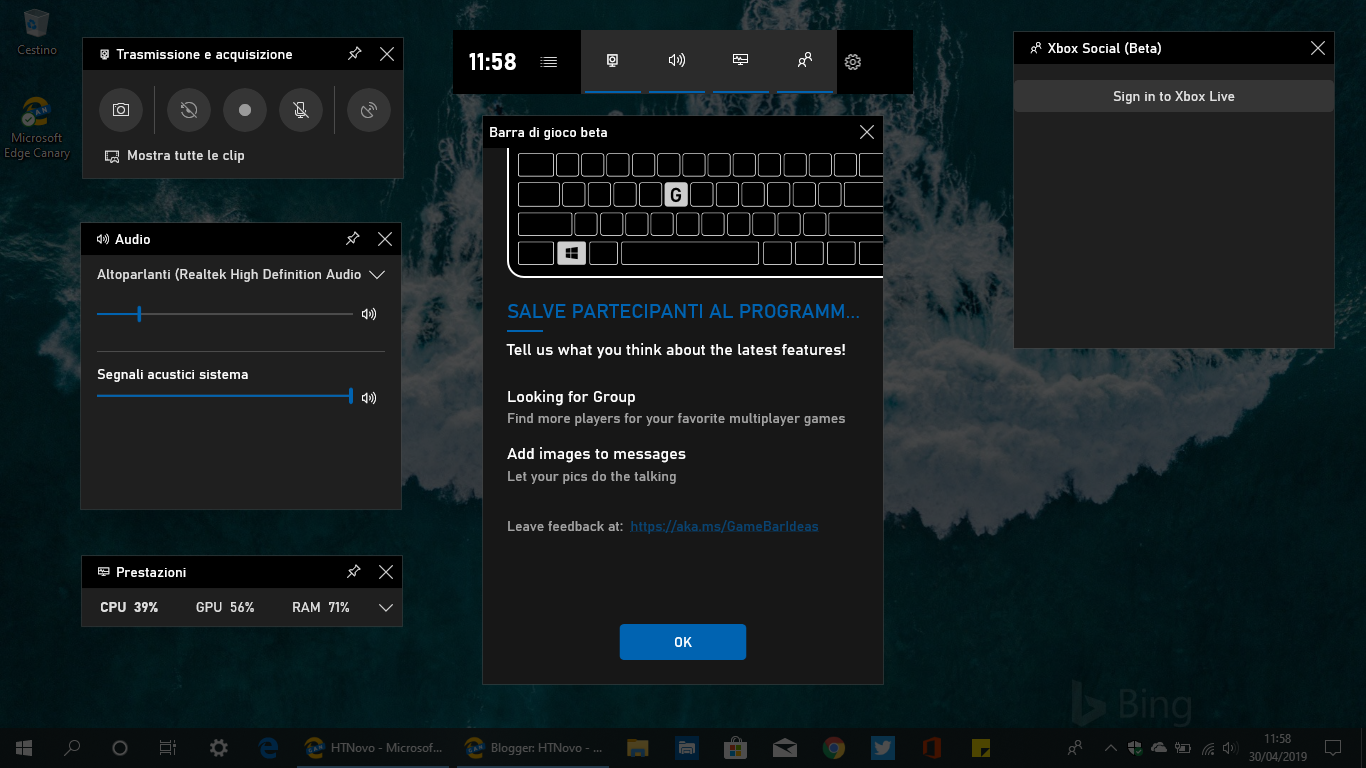
Task: Open Sticky Notes from taskbar
Action: pos(981,748)
